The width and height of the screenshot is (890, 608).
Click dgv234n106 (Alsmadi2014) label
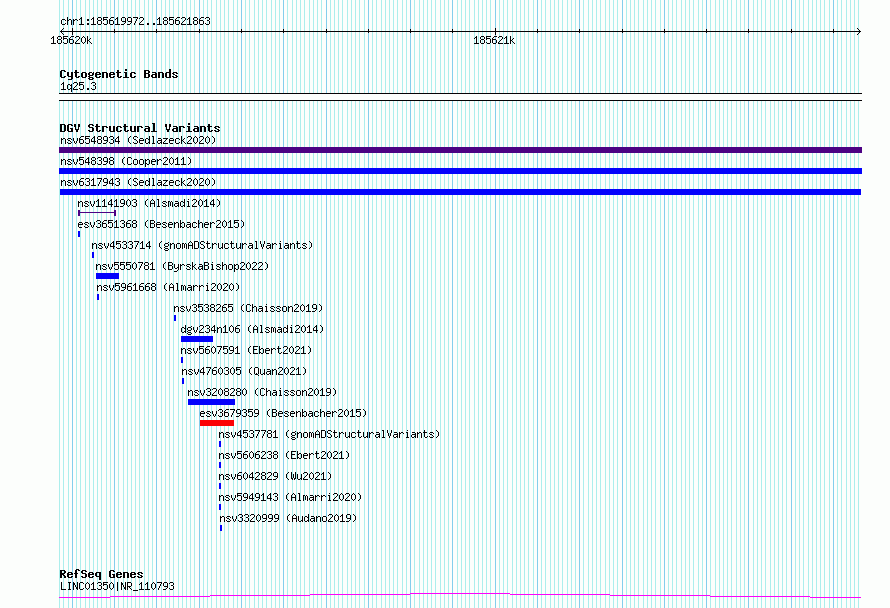coord(252,329)
